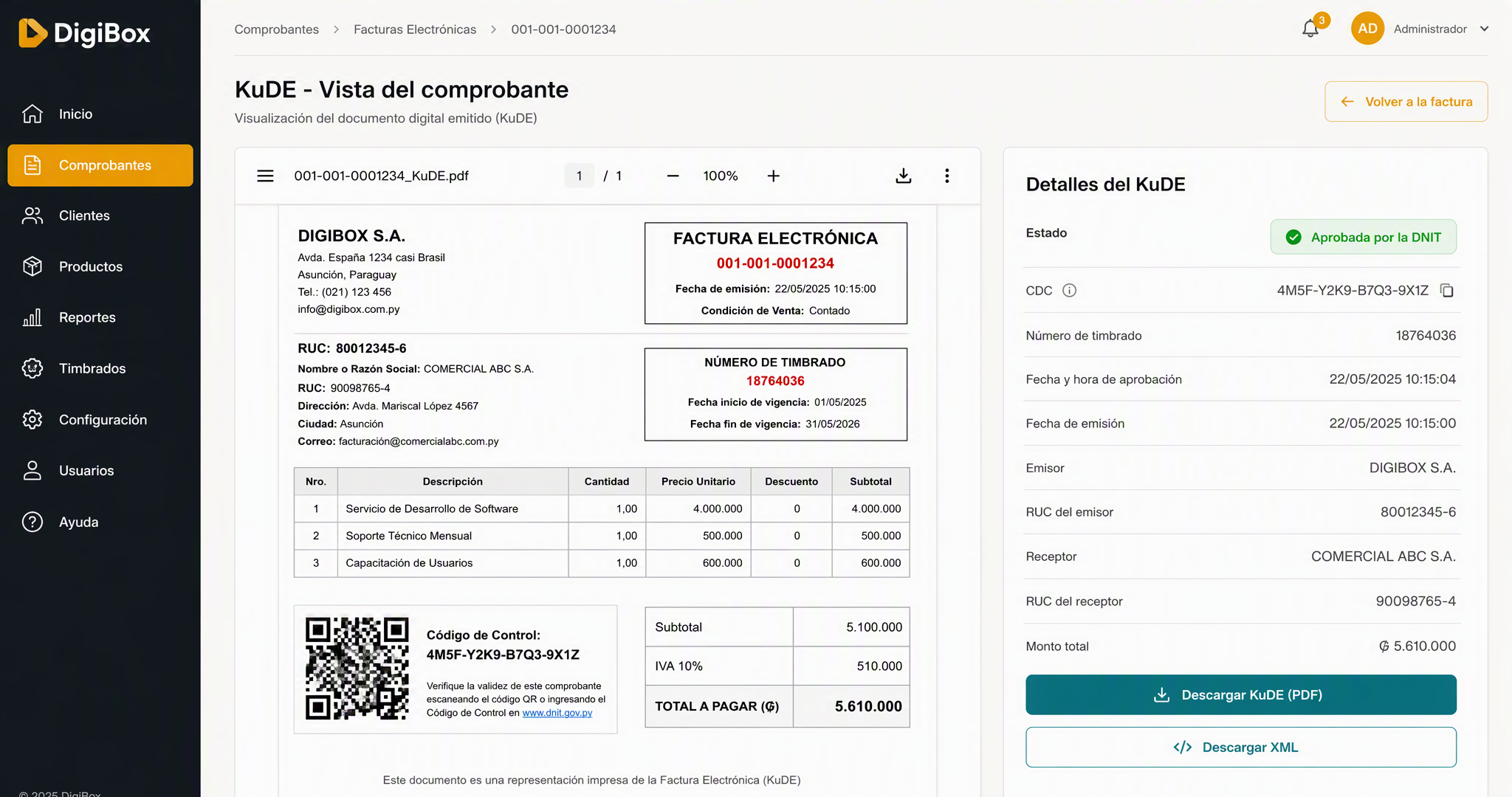This screenshot has height=797, width=1512.
Task: Click the Configuración gear icon
Action: (x=32, y=419)
